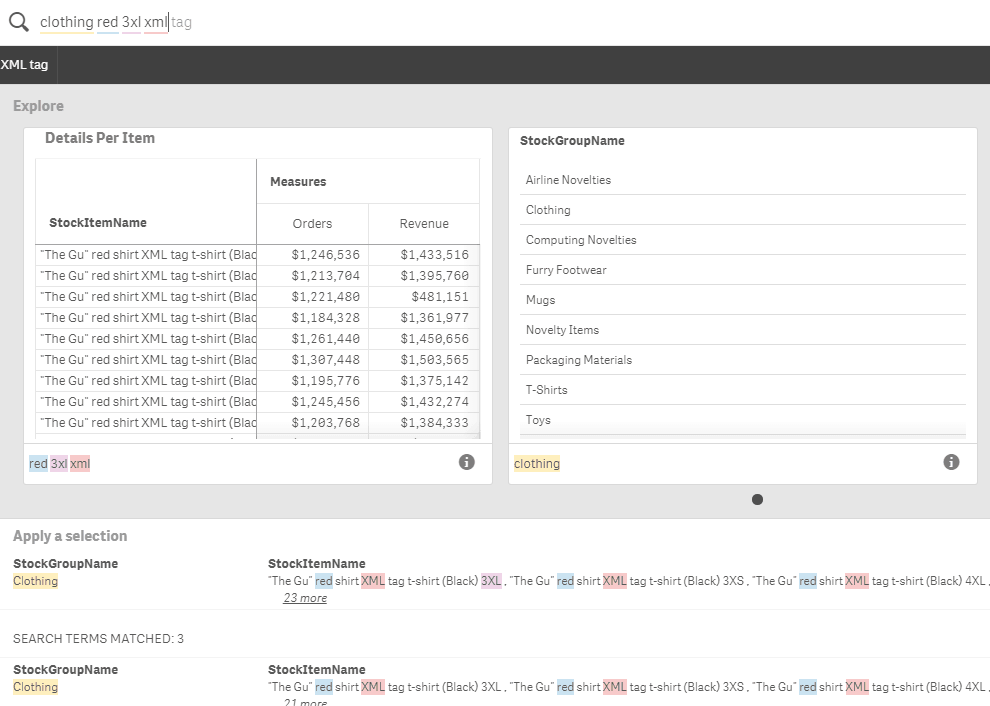Select Packaging Materials list item

coord(743,360)
